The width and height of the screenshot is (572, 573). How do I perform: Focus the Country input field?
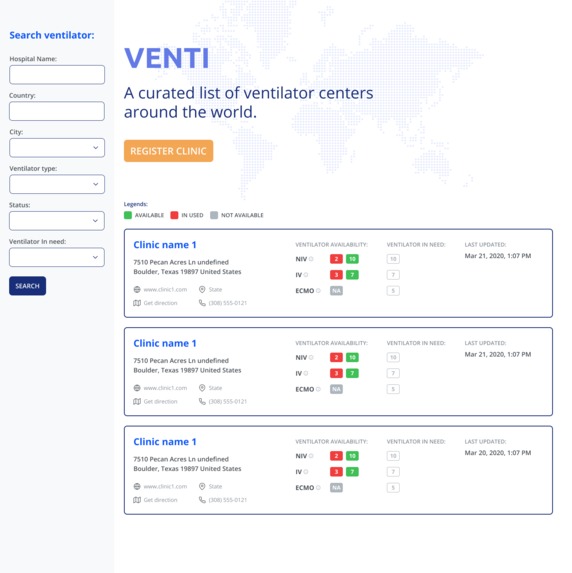57,111
